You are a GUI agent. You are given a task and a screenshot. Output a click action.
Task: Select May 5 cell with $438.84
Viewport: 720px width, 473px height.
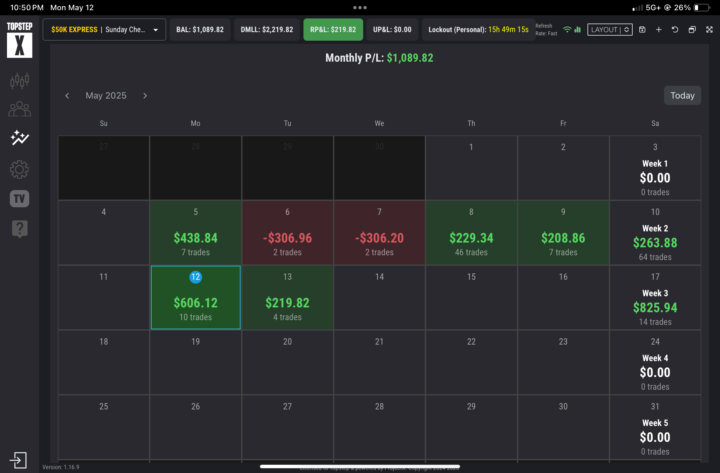[x=196, y=232]
